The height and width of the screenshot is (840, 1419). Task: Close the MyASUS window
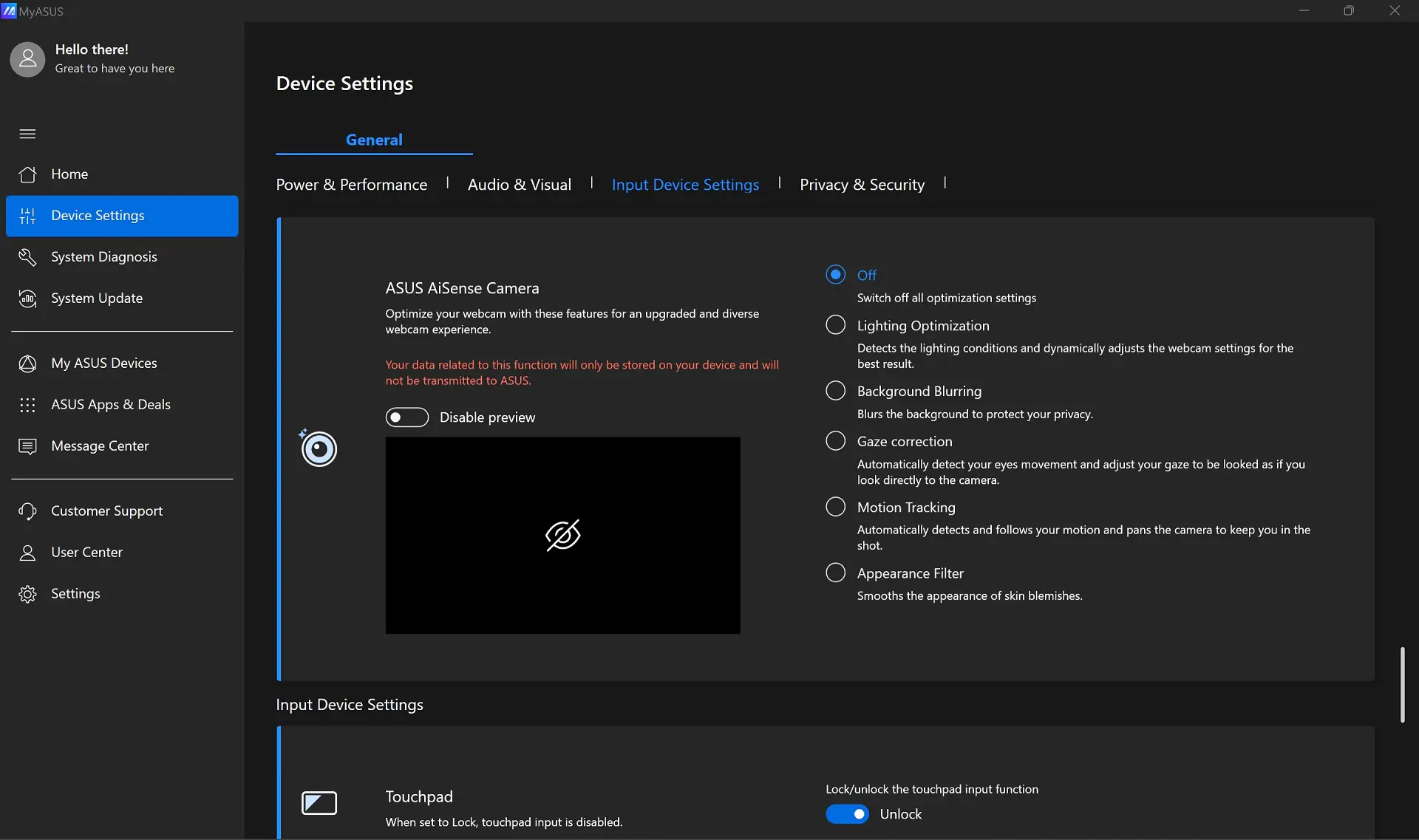pyautogui.click(x=1395, y=10)
